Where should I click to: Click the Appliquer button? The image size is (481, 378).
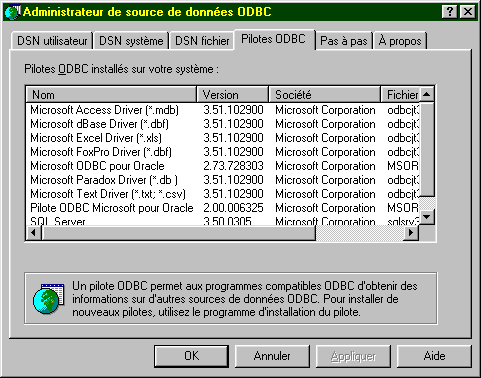(353, 356)
